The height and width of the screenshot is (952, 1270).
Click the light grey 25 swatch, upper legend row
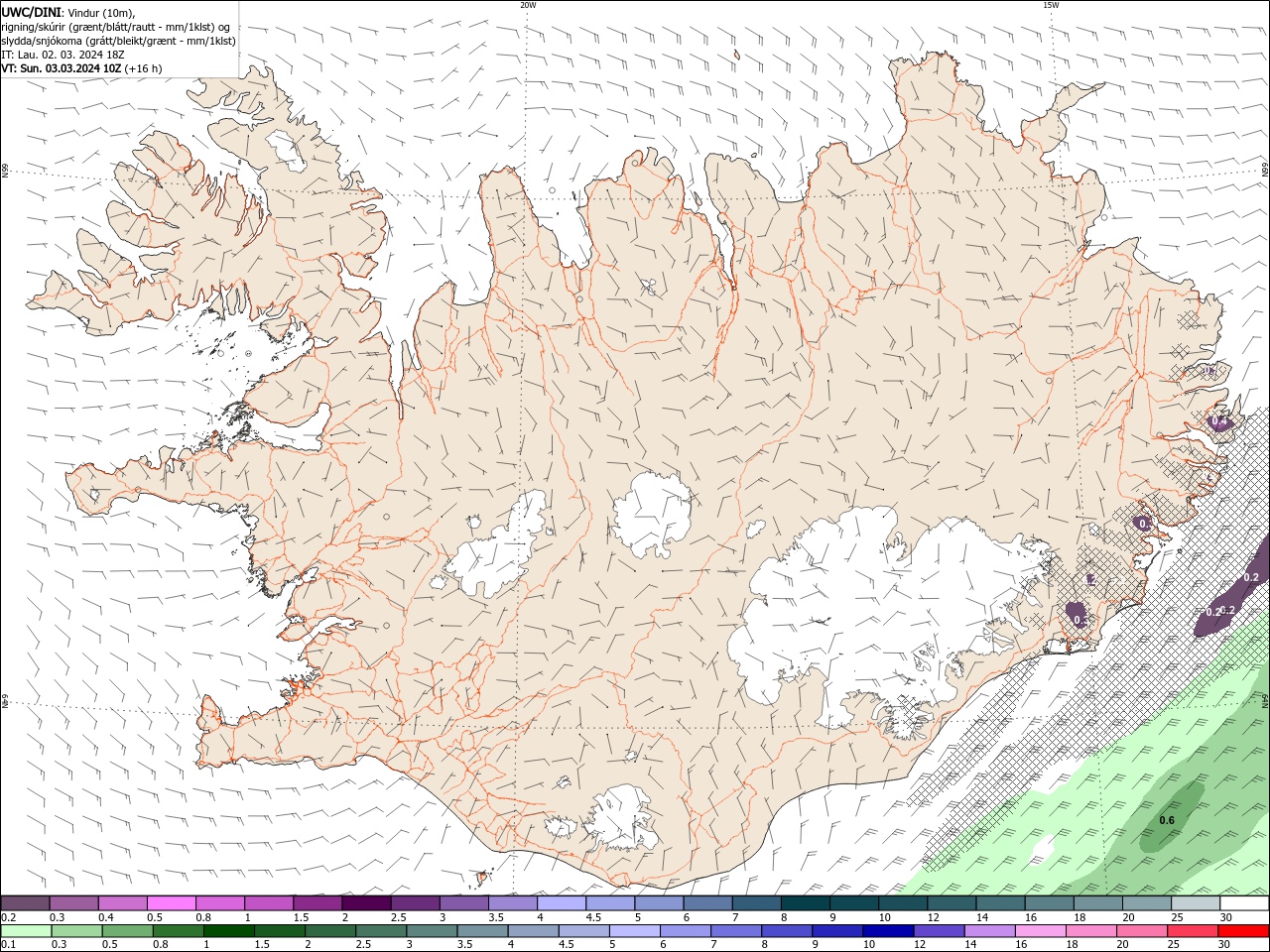pos(1196,903)
